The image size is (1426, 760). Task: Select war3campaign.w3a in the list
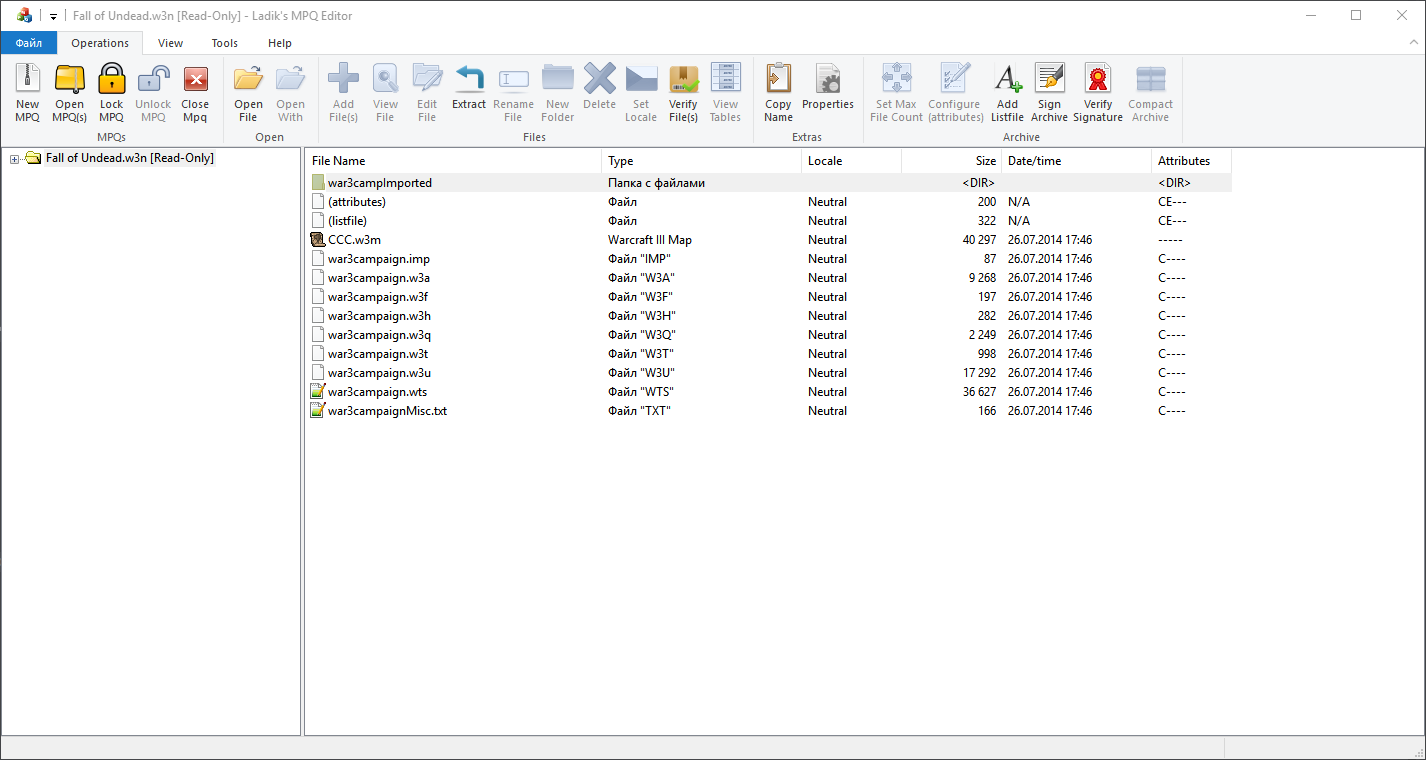click(x=769, y=278)
